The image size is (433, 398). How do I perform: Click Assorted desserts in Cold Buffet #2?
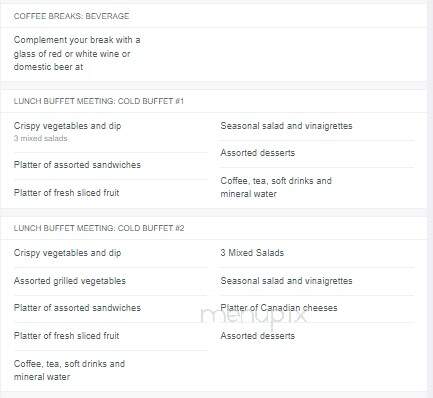[258, 336]
